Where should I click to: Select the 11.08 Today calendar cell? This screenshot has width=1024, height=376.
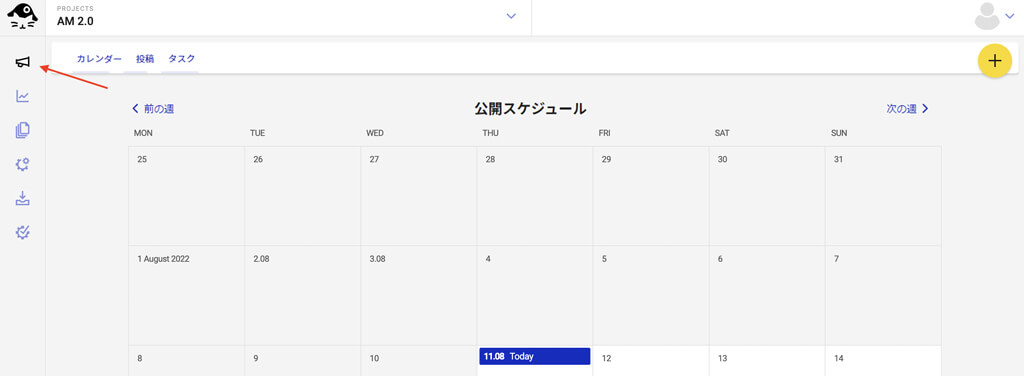[x=535, y=361]
